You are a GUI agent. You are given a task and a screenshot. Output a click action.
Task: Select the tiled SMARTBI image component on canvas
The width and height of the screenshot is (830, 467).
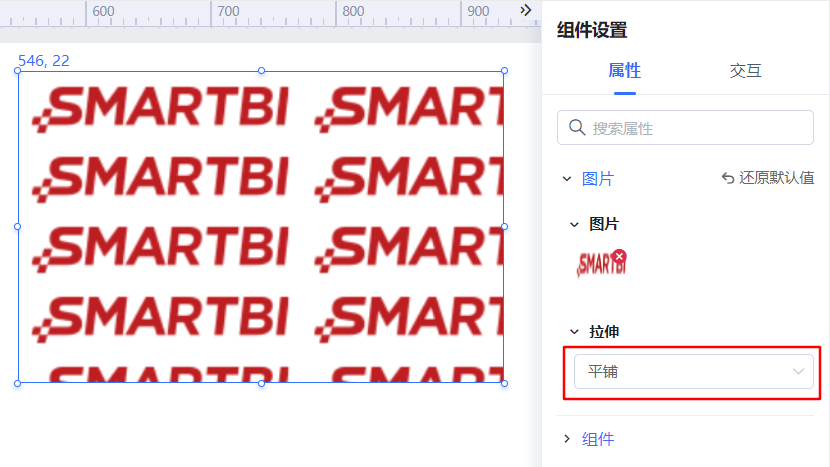point(261,227)
